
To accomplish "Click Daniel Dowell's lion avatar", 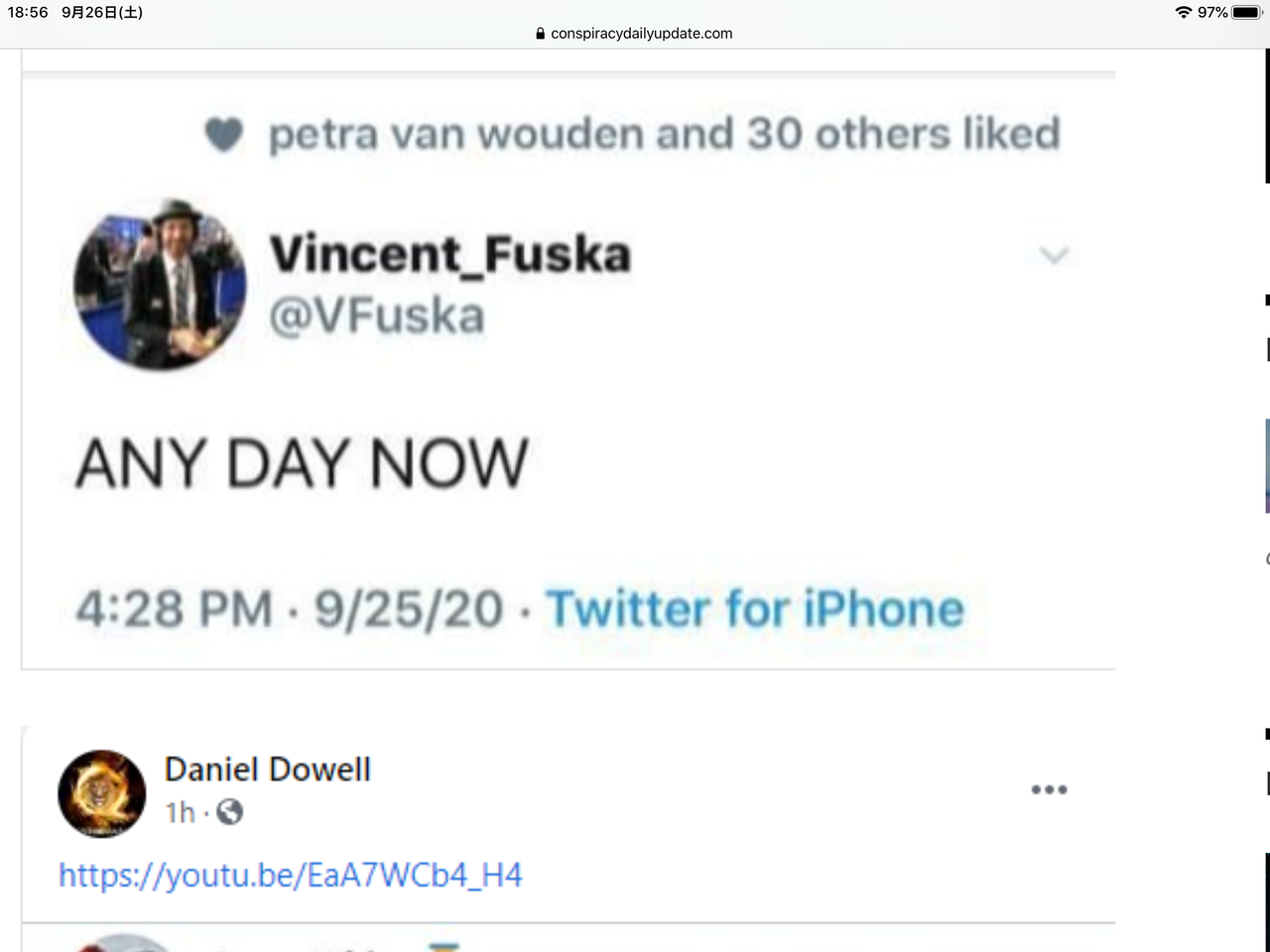I will point(101,793).
